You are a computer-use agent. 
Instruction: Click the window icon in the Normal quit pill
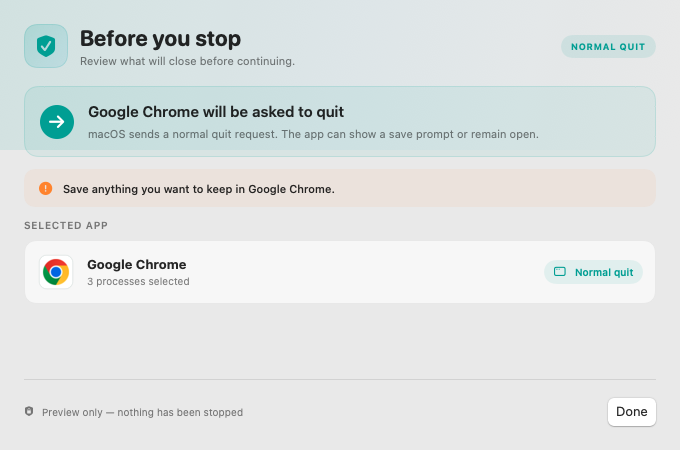(560, 272)
